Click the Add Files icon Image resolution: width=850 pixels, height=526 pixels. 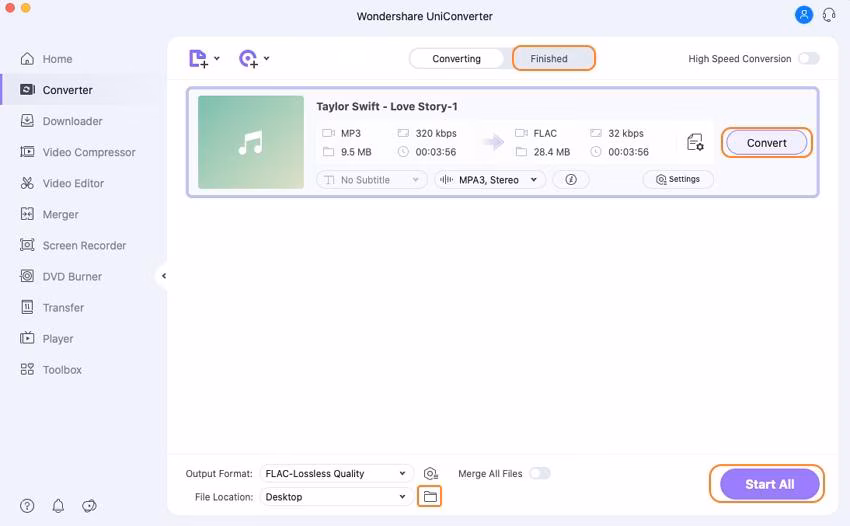[198, 59]
